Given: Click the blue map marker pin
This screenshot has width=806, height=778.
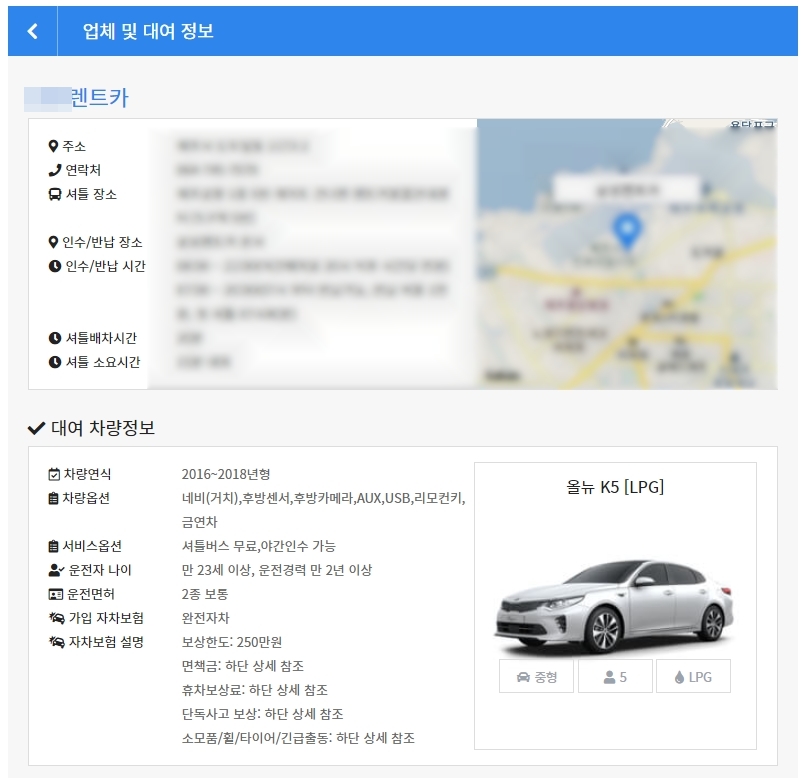Looking at the screenshot, I should 627,231.
